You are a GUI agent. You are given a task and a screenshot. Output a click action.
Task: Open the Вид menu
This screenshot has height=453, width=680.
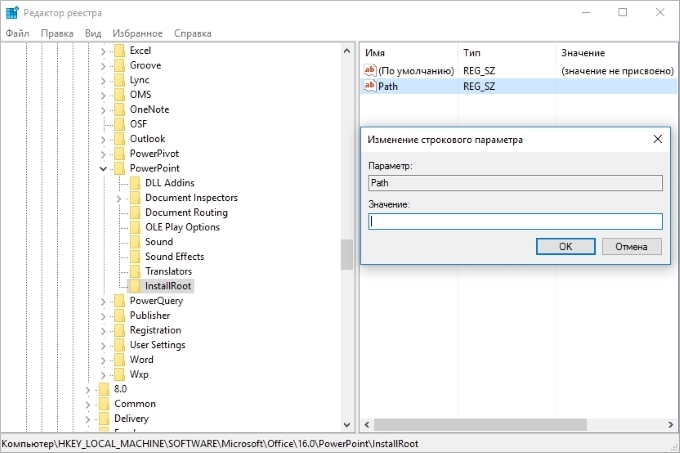93,33
